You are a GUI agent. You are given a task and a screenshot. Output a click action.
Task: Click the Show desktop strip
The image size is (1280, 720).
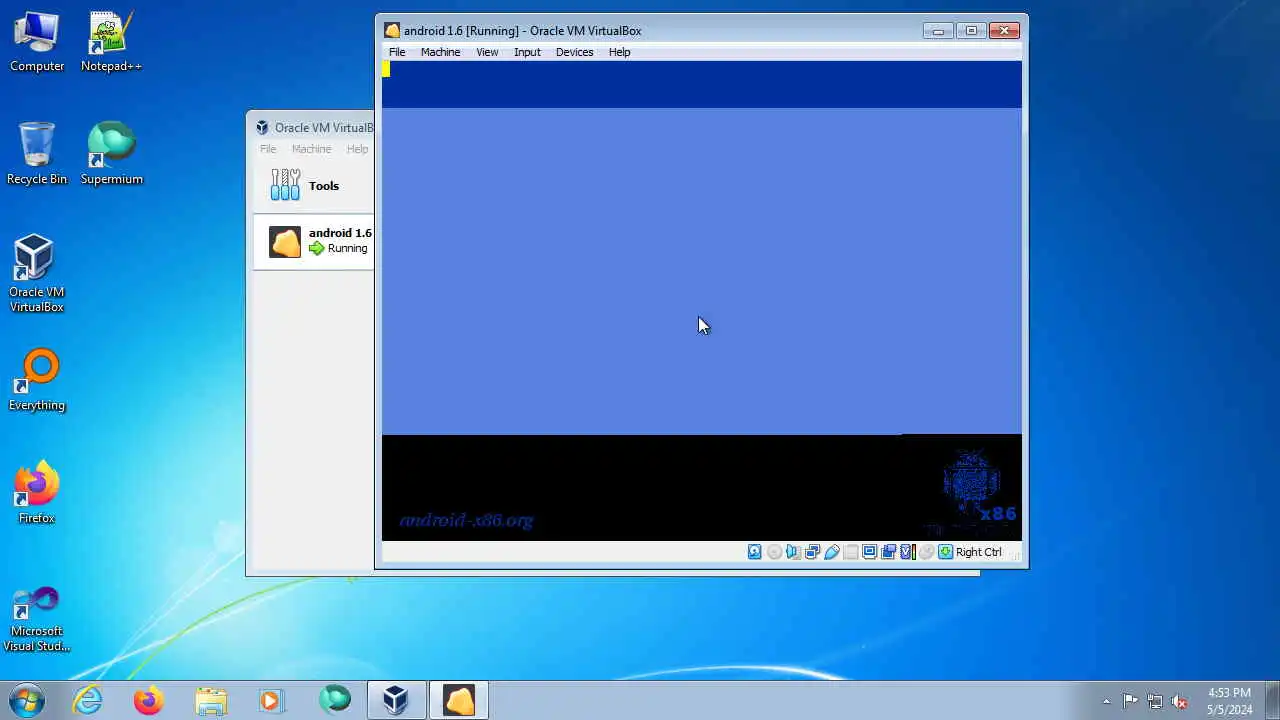(1272, 701)
